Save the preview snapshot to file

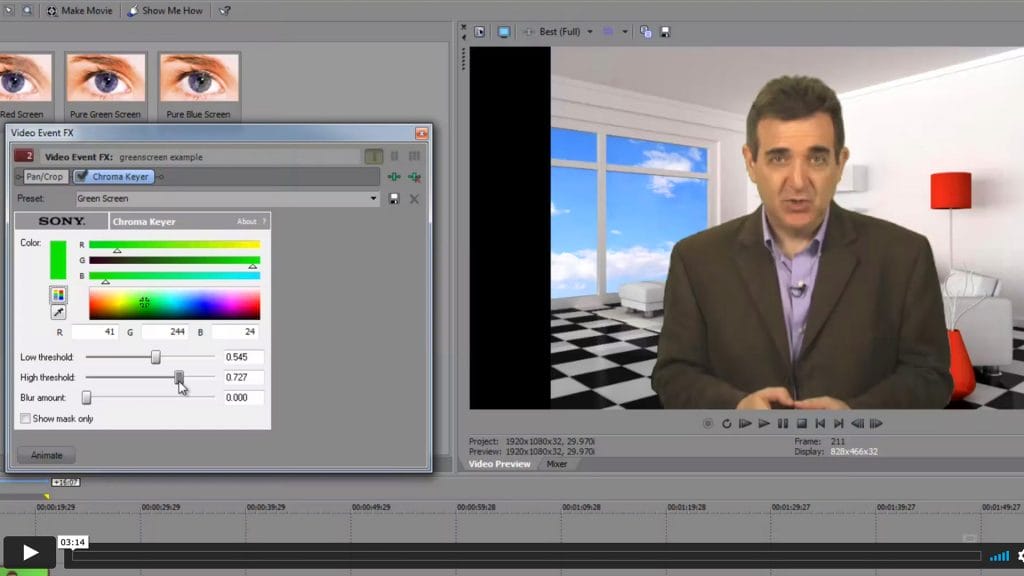(665, 32)
